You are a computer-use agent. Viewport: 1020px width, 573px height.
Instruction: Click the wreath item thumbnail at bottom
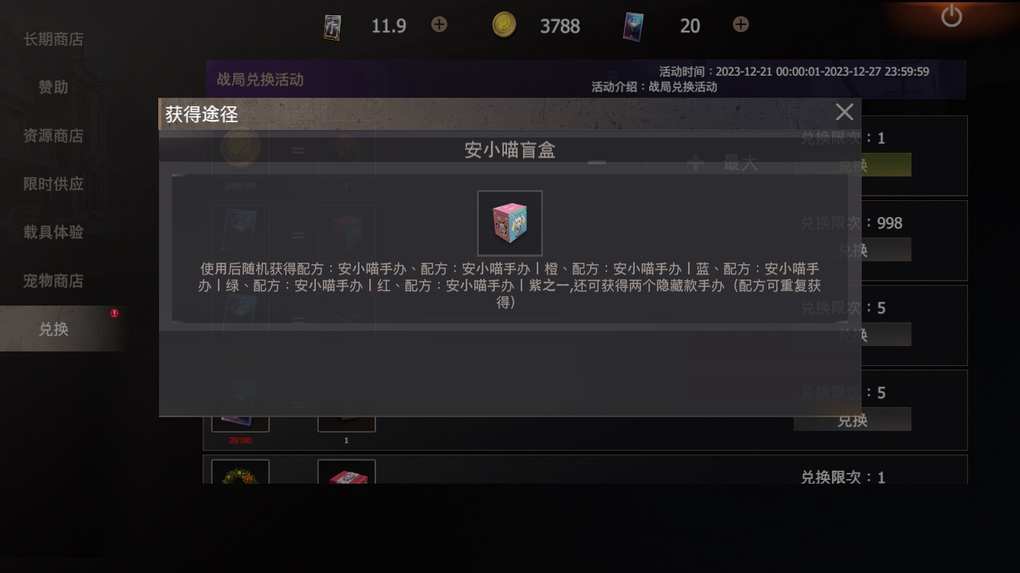(240, 473)
